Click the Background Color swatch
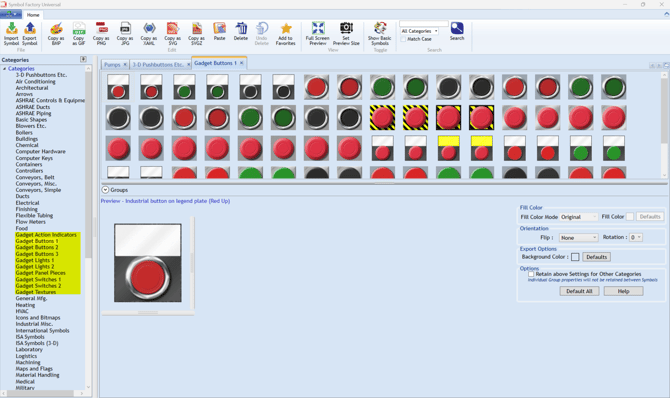This screenshot has height=398, width=670. click(x=575, y=257)
